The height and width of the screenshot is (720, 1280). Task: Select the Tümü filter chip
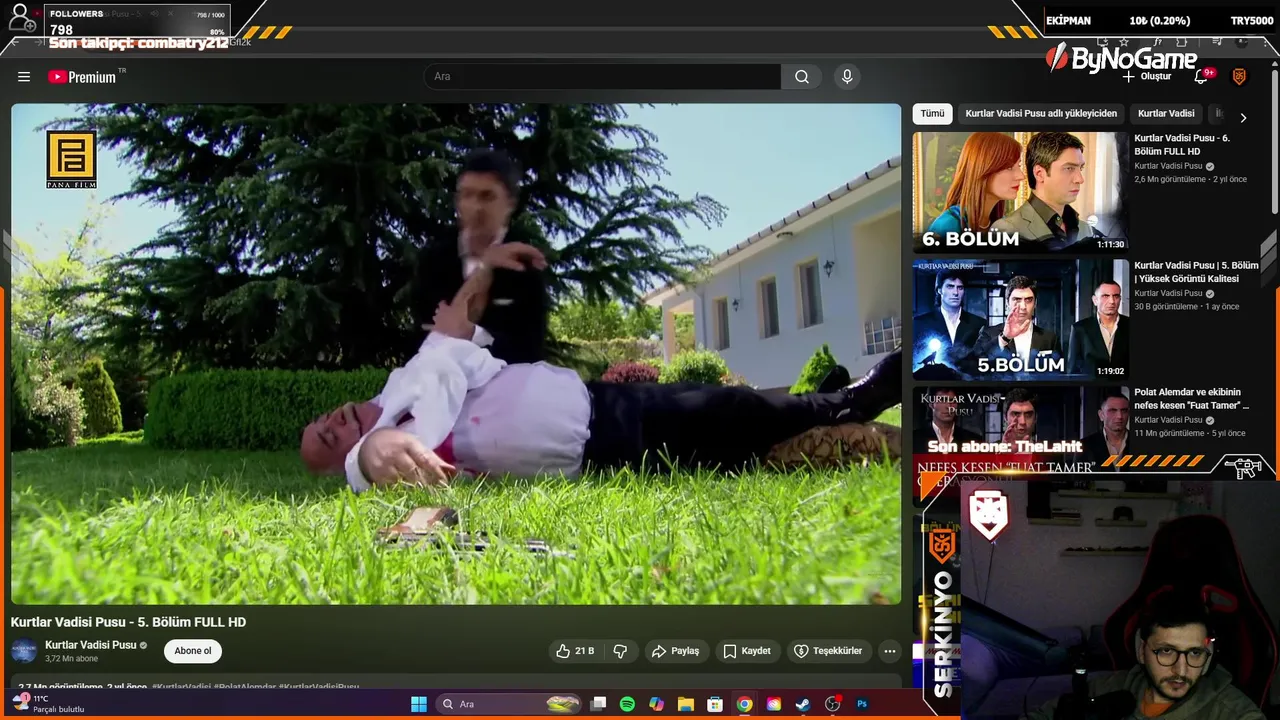(932, 114)
